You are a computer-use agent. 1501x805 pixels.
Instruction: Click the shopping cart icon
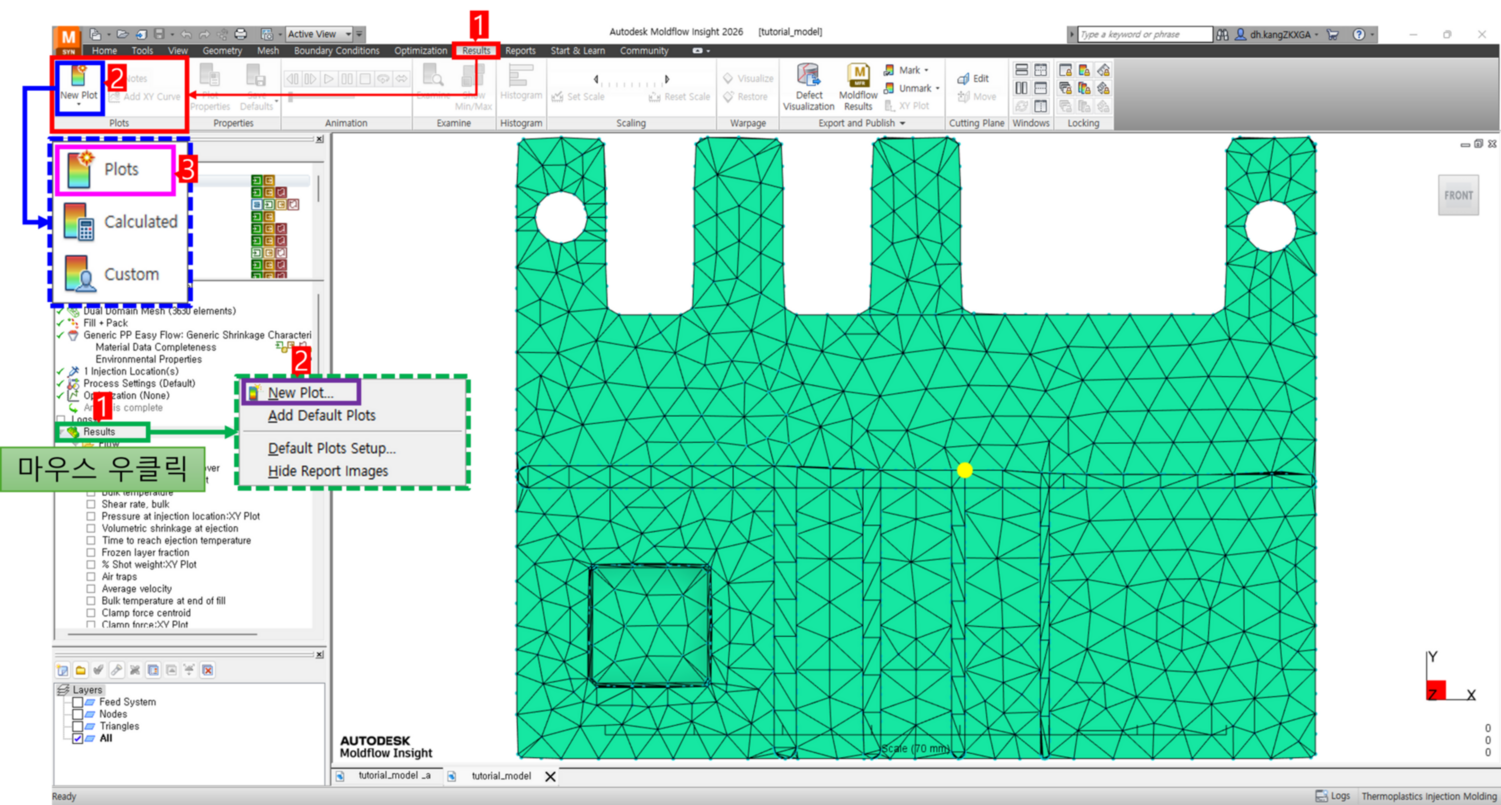tap(1332, 33)
